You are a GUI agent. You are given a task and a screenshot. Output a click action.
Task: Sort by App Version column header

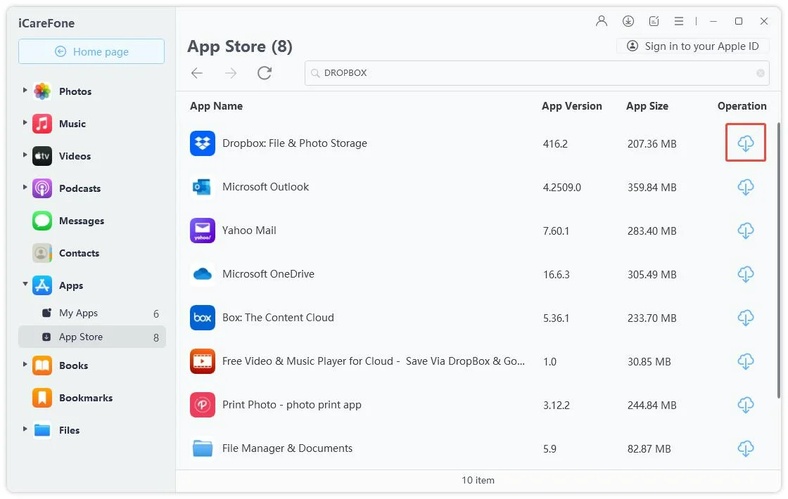point(571,106)
